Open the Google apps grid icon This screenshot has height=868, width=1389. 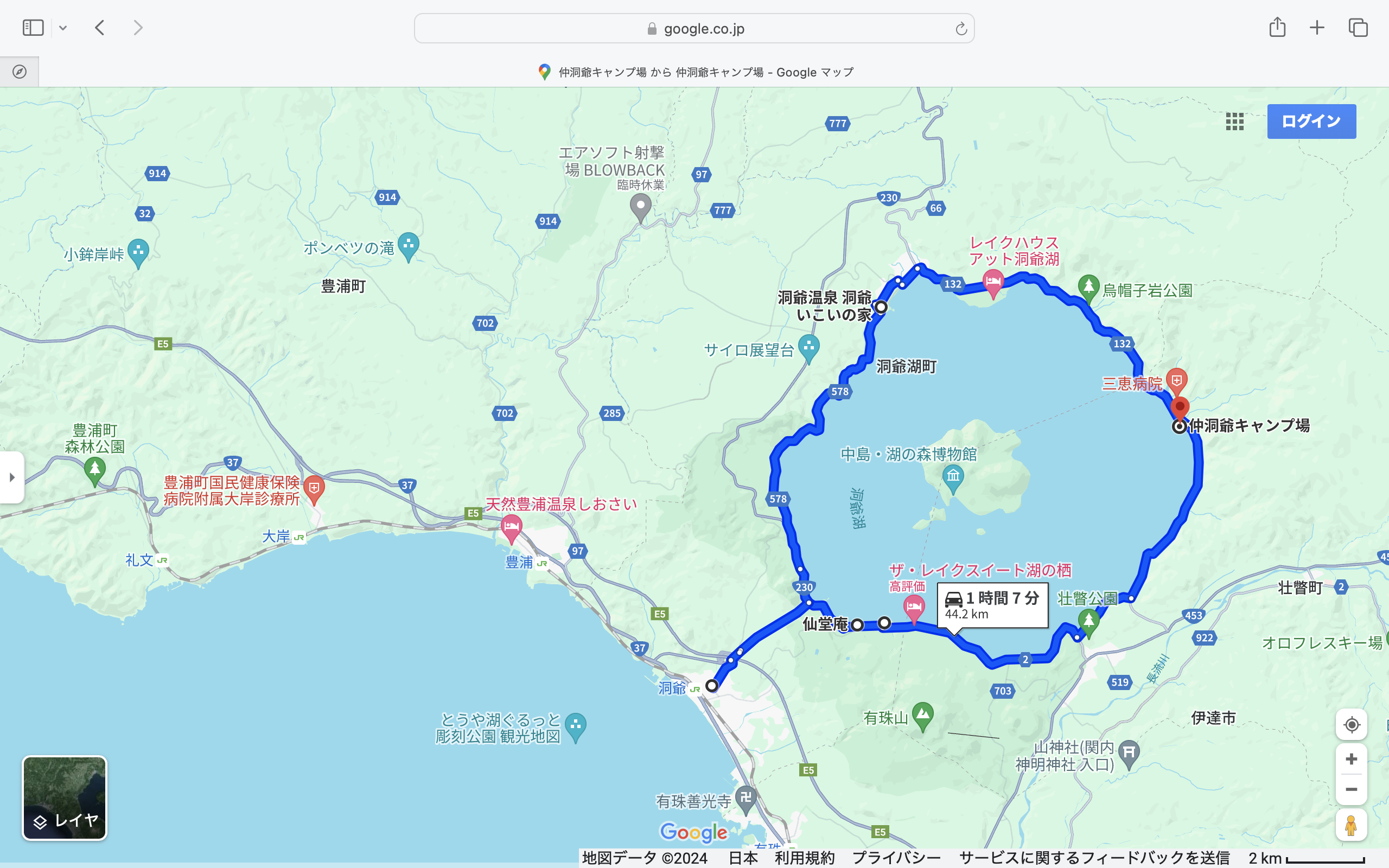click(x=1234, y=121)
